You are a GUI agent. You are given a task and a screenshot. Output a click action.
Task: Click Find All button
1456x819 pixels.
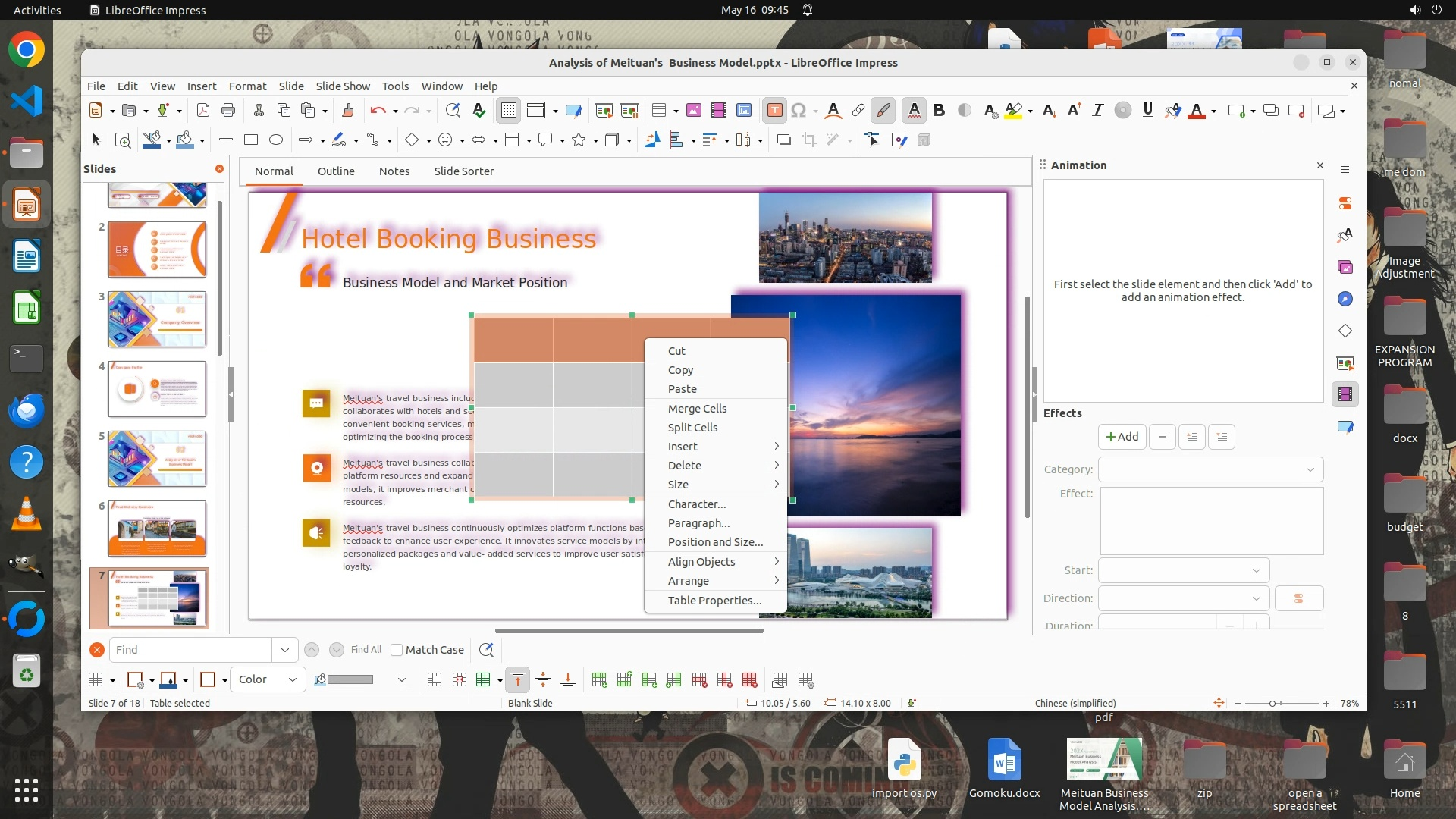pyautogui.click(x=366, y=650)
